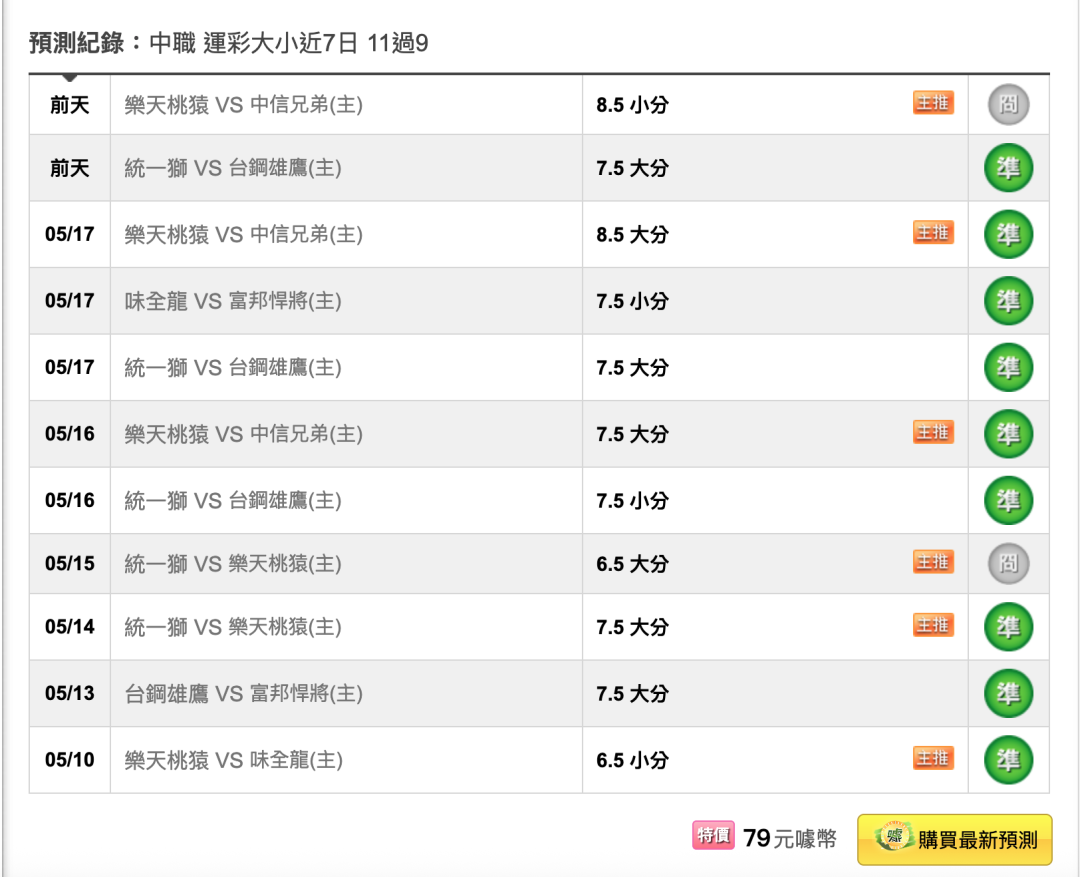Click the 準 icon in the 05/16 樂天桃猿 row
The image size is (1080, 877).
1008,434
